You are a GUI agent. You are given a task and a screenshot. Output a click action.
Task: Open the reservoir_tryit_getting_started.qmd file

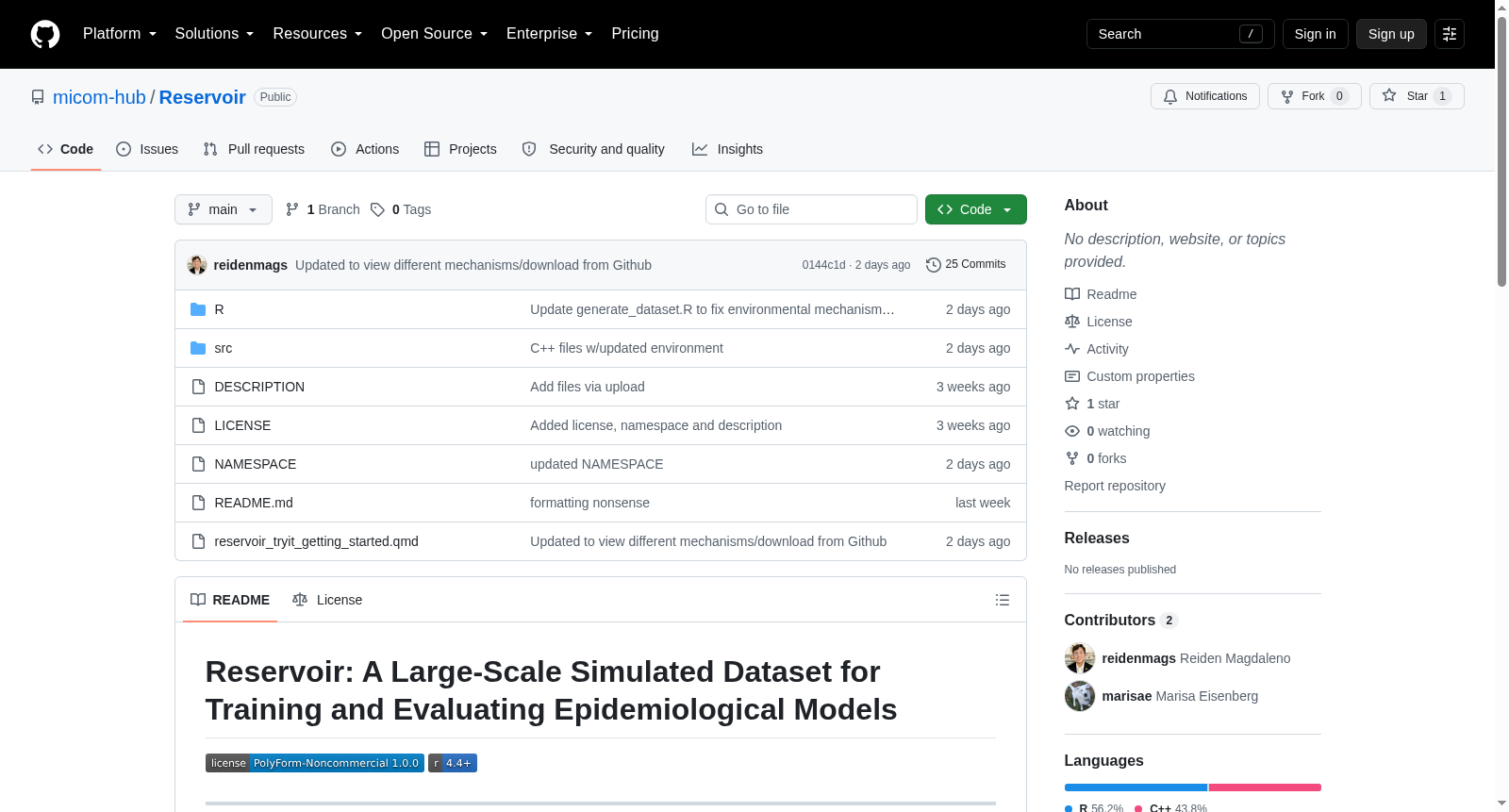(x=316, y=541)
